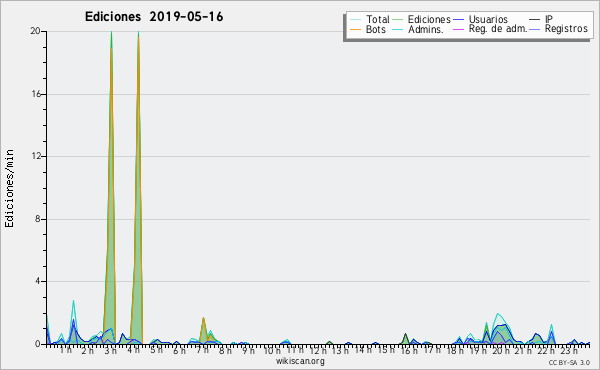Screen dimensions: 600x370
Task: Click the dark green peak near 16 h
Action: point(406,339)
